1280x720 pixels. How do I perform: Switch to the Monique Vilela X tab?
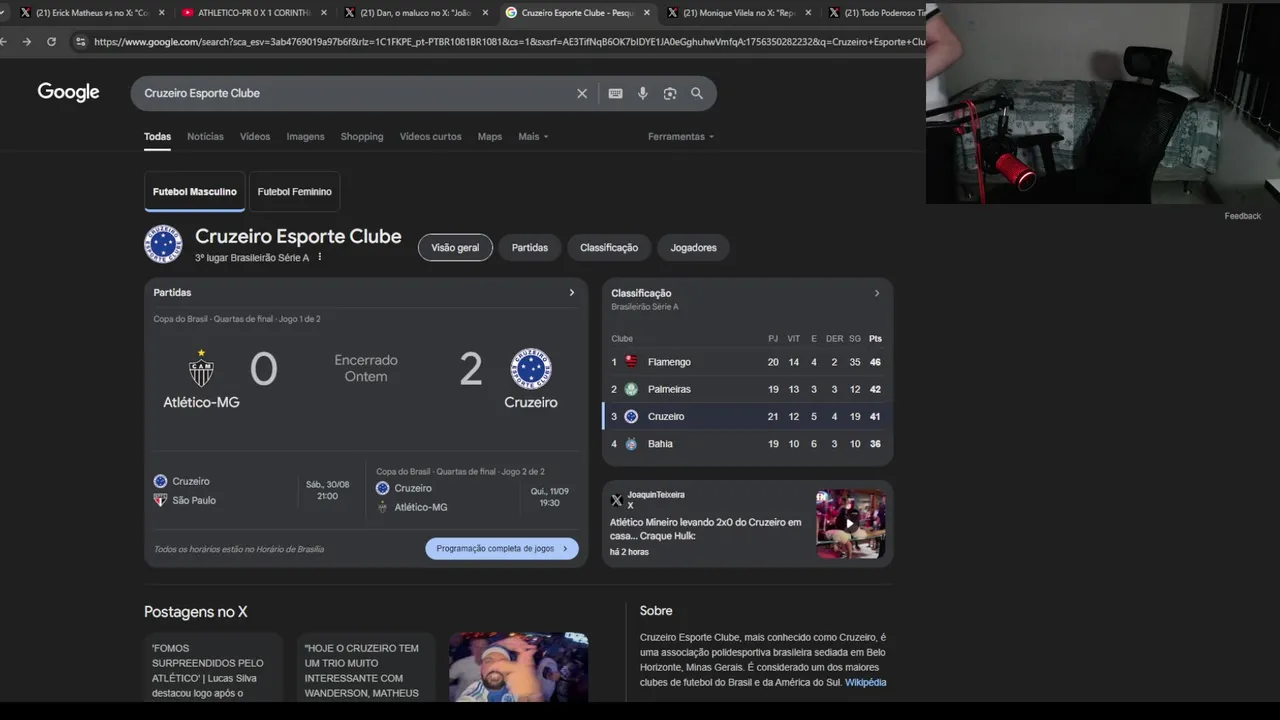point(740,13)
